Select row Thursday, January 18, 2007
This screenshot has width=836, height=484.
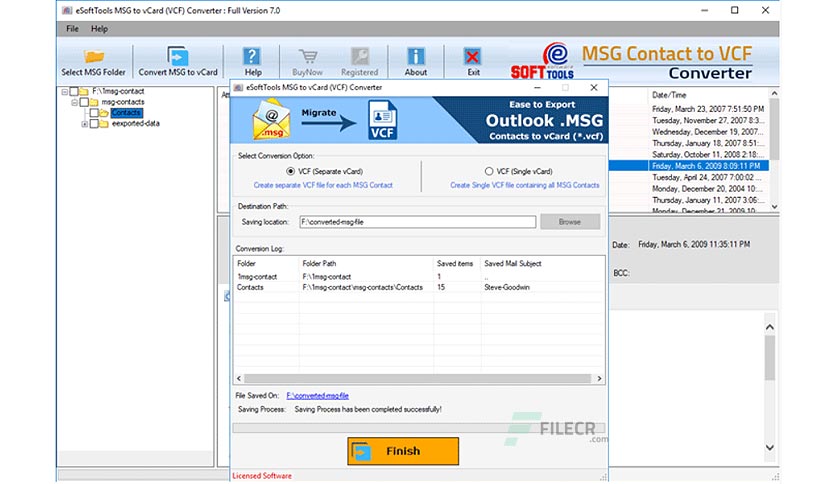click(708, 143)
